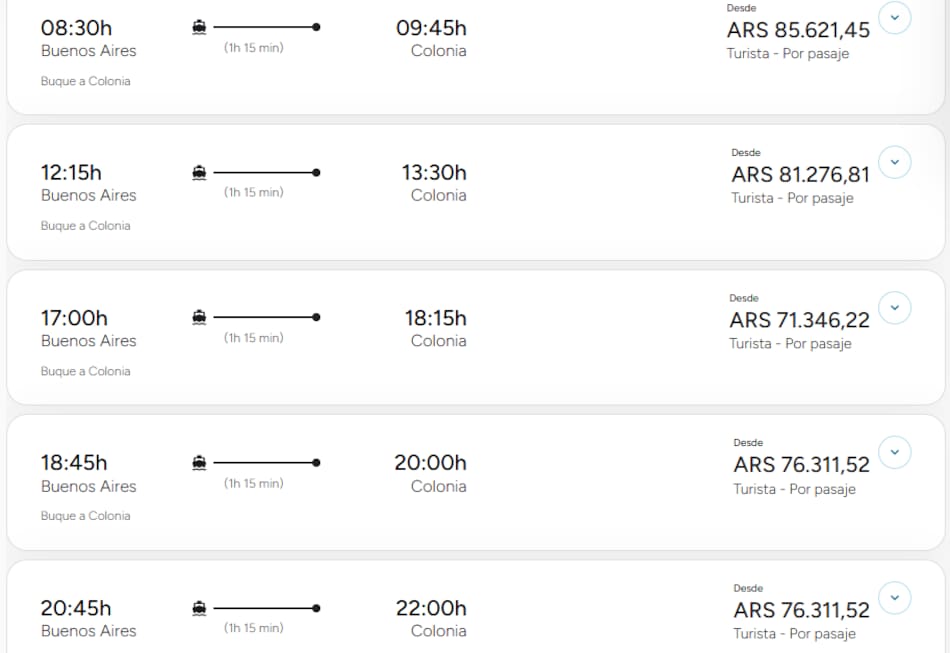Click the ferry icon on the 08:30h trip
950x653 pixels.
(199, 28)
